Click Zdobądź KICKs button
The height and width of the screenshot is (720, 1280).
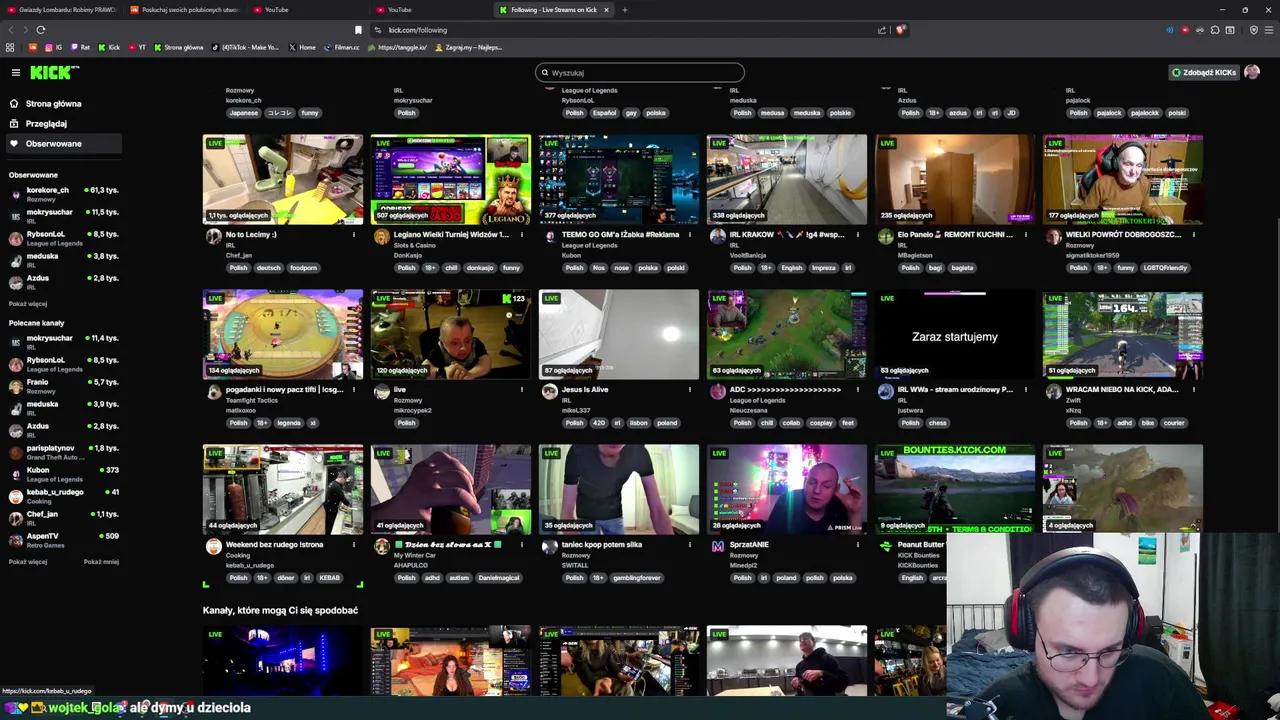point(1204,72)
